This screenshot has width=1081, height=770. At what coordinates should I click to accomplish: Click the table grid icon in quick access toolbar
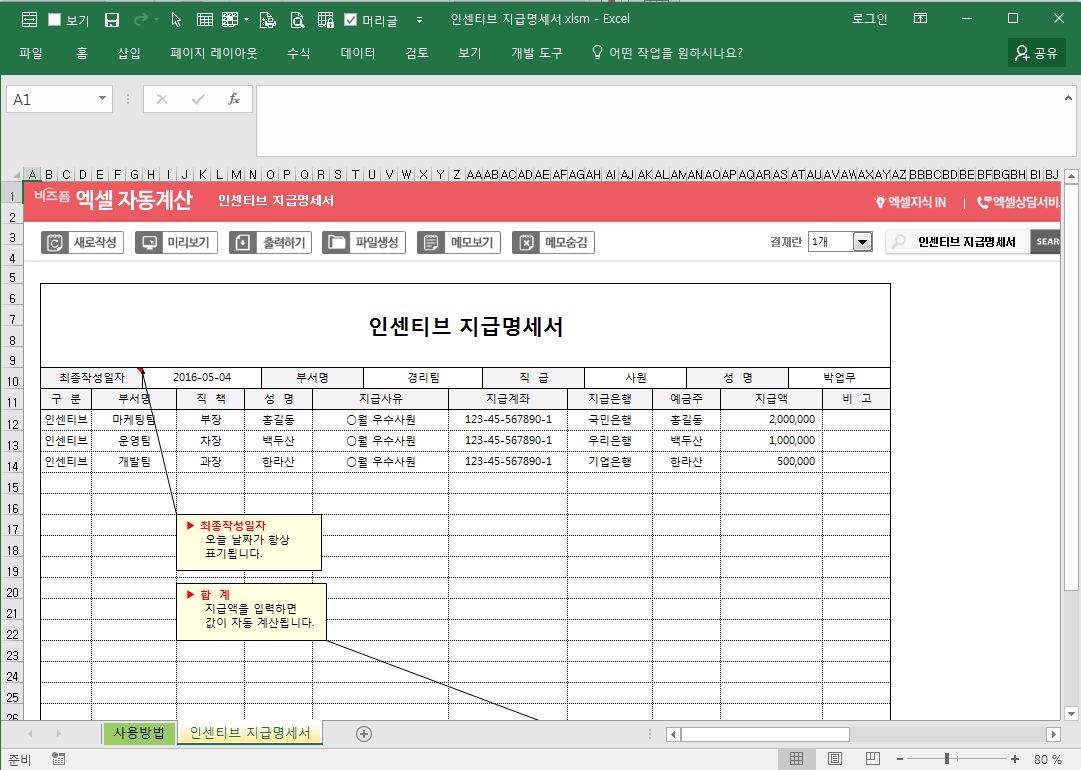point(205,19)
